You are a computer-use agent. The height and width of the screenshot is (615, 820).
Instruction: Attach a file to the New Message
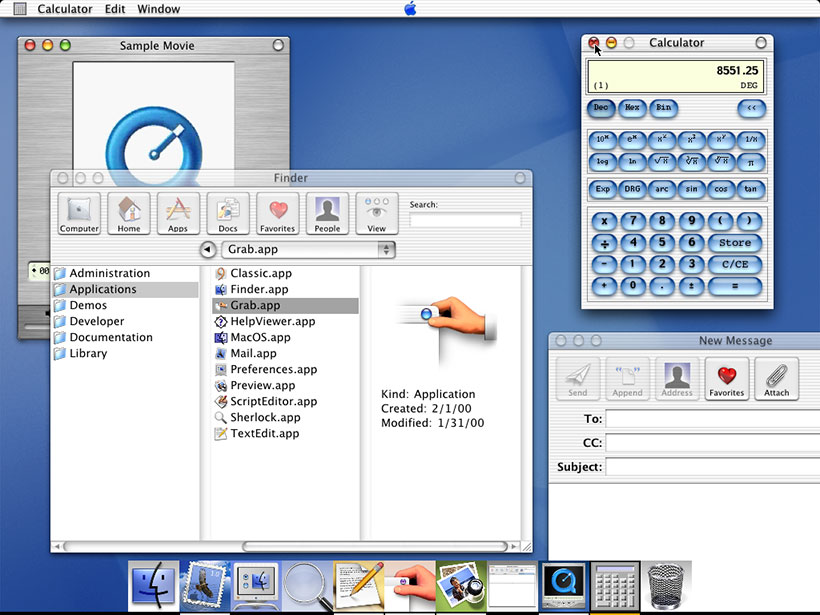click(777, 378)
